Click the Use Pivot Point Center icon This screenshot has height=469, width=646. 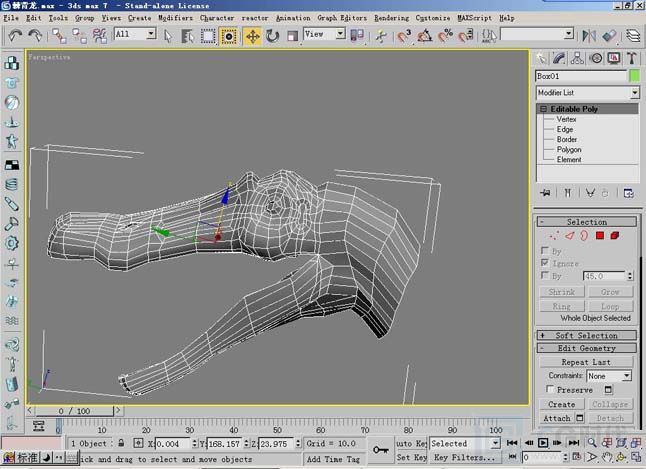pyautogui.click(x=357, y=36)
